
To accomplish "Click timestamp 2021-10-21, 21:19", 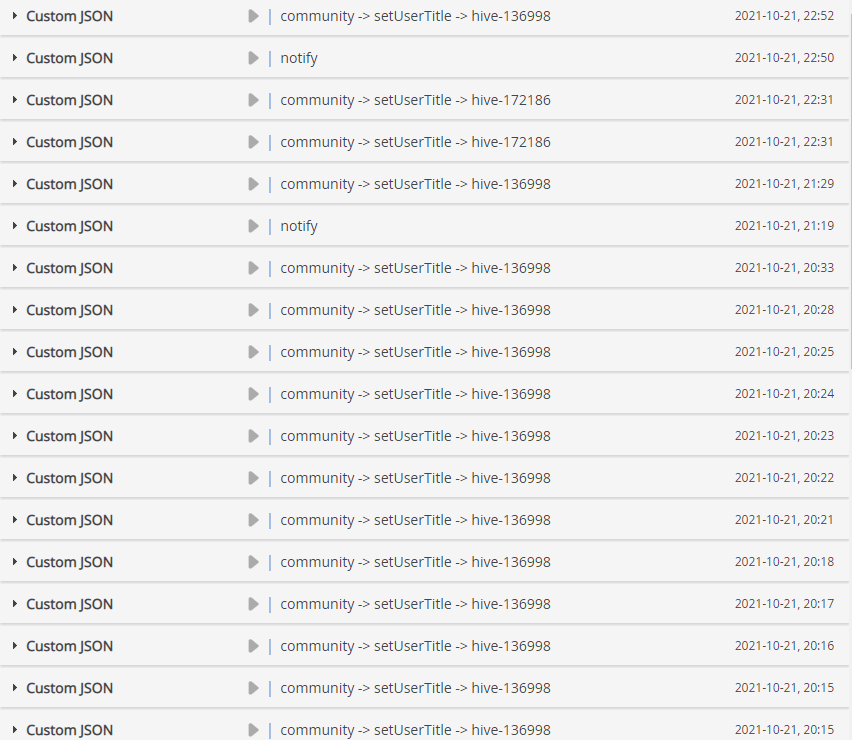I will [784, 225].
